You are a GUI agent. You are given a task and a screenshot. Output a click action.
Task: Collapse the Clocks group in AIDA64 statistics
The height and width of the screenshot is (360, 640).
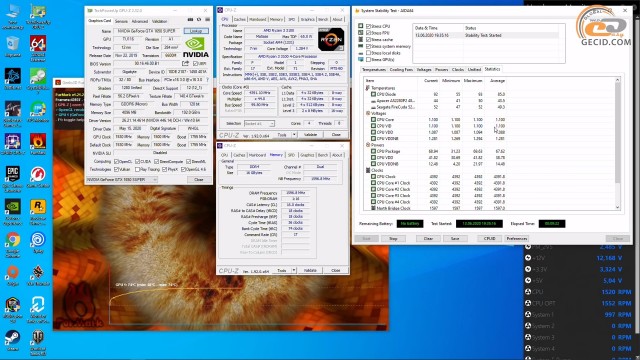pyautogui.click(x=367, y=170)
